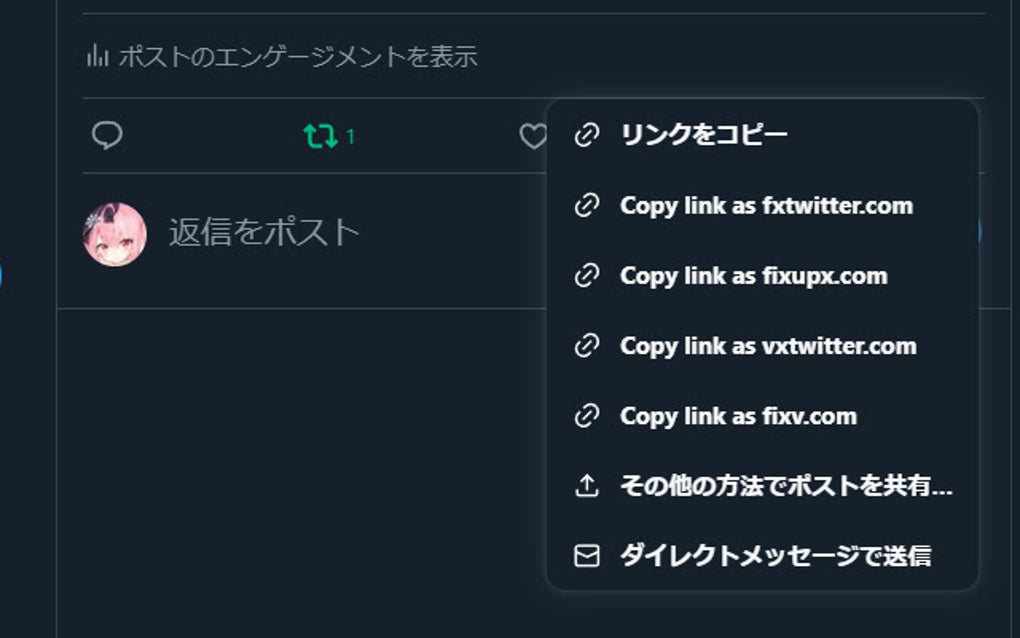1020x638 pixels.
Task: Click the link icon beside リンクをコピー
Action: click(587, 136)
